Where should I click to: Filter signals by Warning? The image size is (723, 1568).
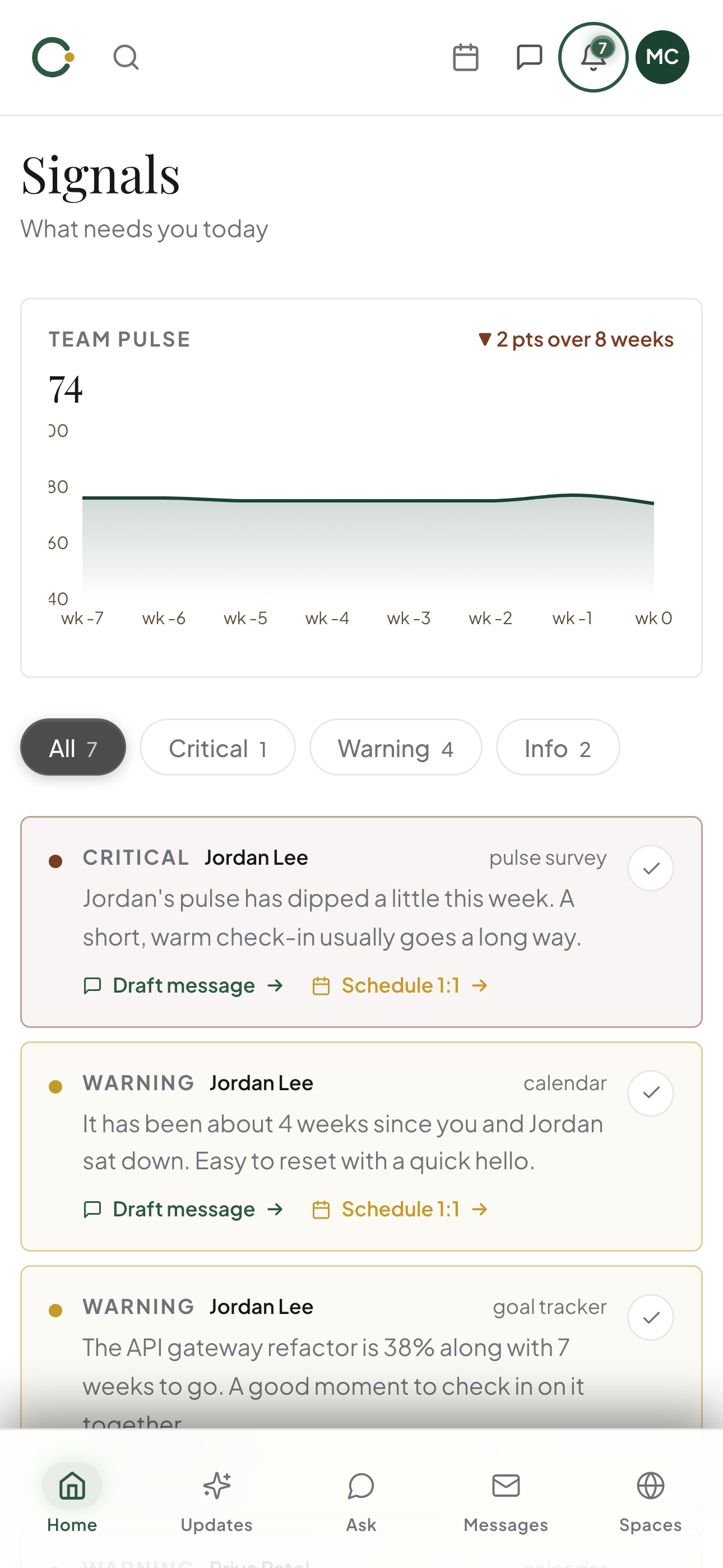(396, 748)
